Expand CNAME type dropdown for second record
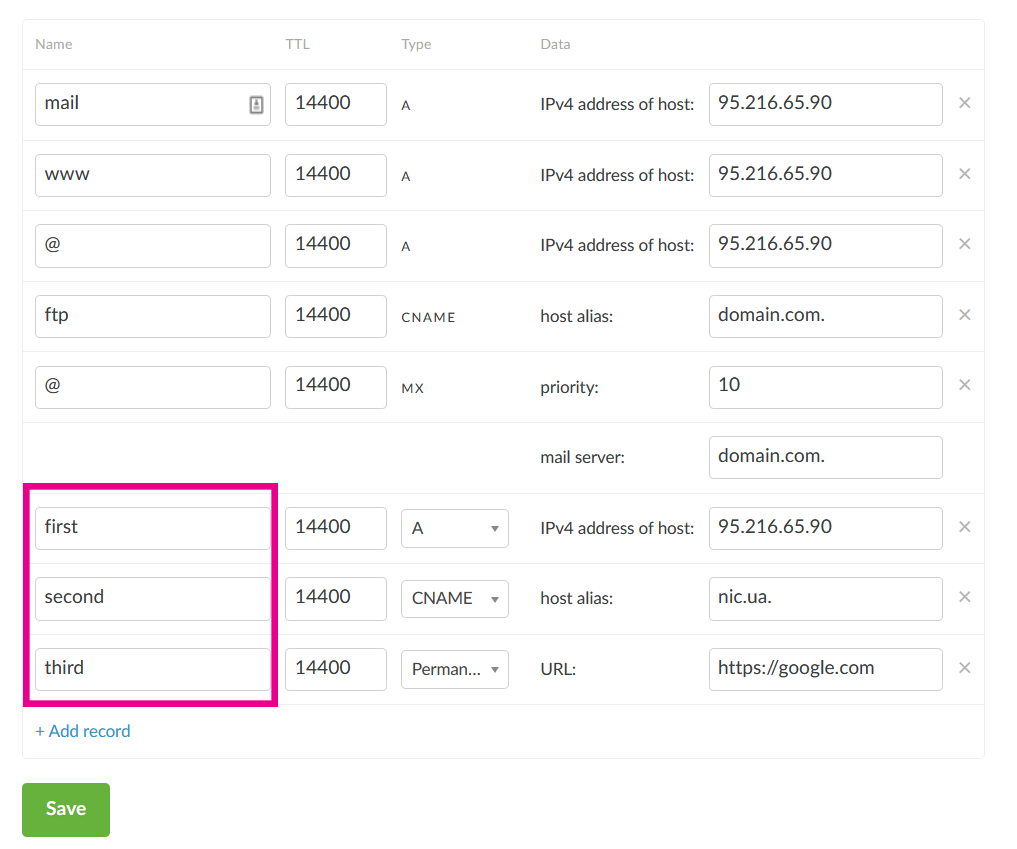Screen dimensions: 1017x849 455,598
